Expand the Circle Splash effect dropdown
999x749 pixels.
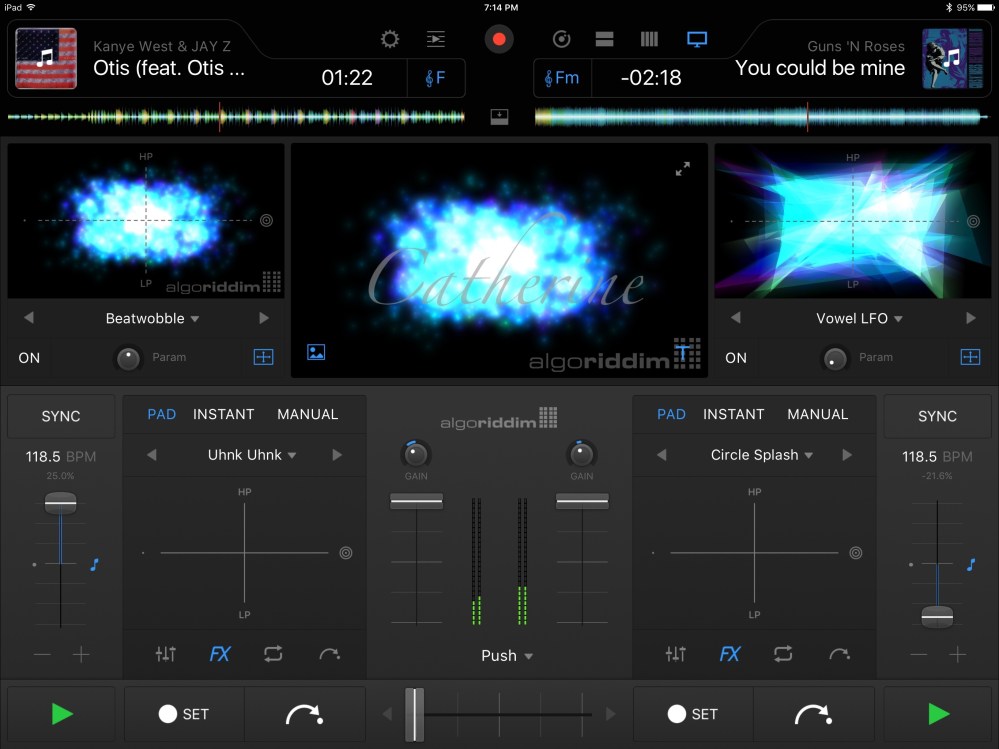(x=762, y=455)
